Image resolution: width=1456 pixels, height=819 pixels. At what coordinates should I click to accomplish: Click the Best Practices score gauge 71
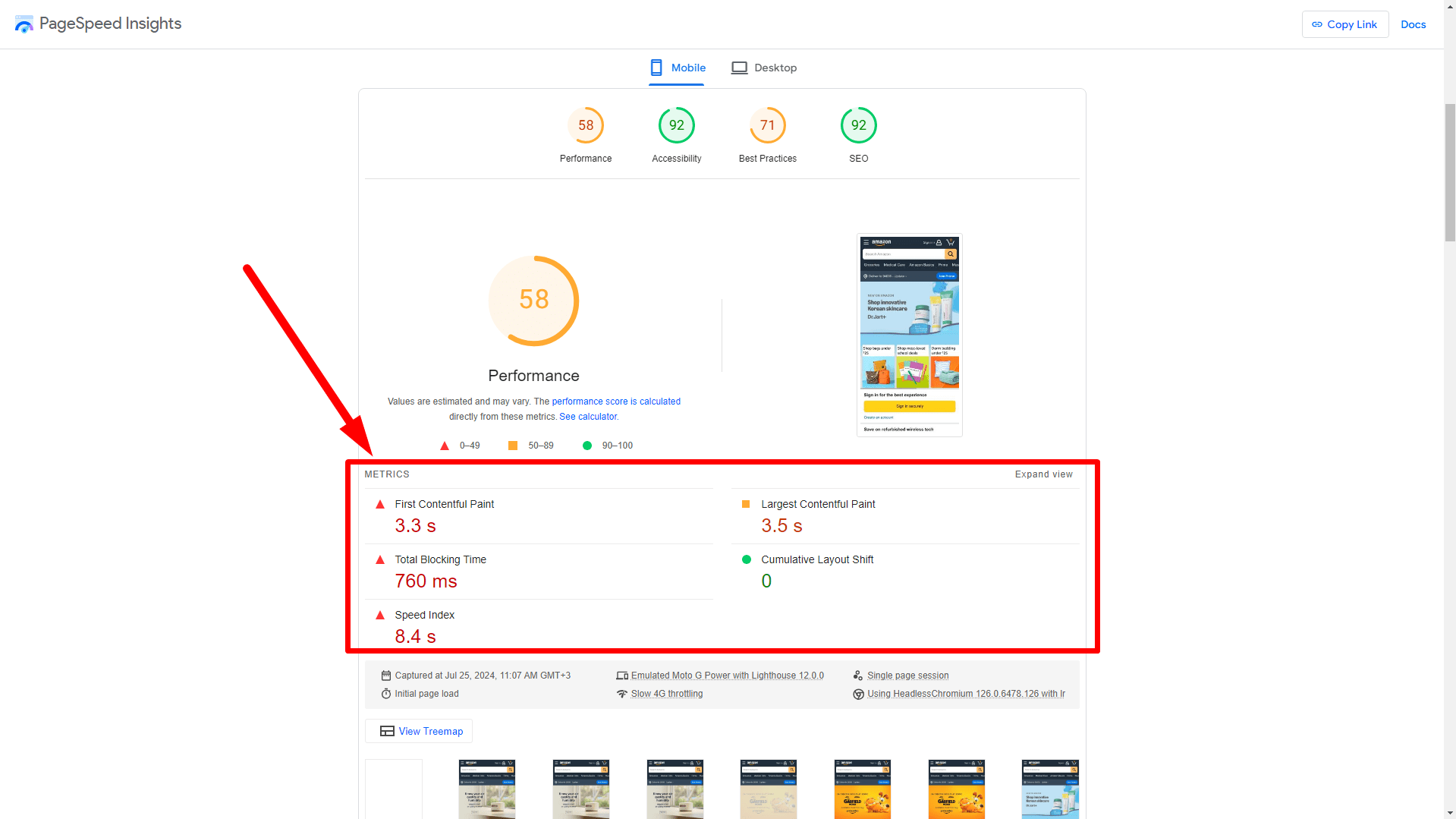click(x=767, y=125)
